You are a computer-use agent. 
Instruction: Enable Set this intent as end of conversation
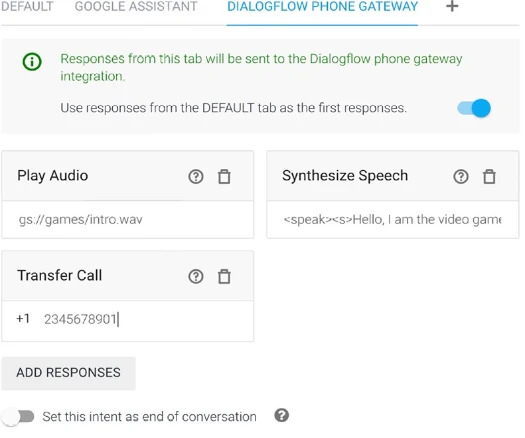[18, 417]
